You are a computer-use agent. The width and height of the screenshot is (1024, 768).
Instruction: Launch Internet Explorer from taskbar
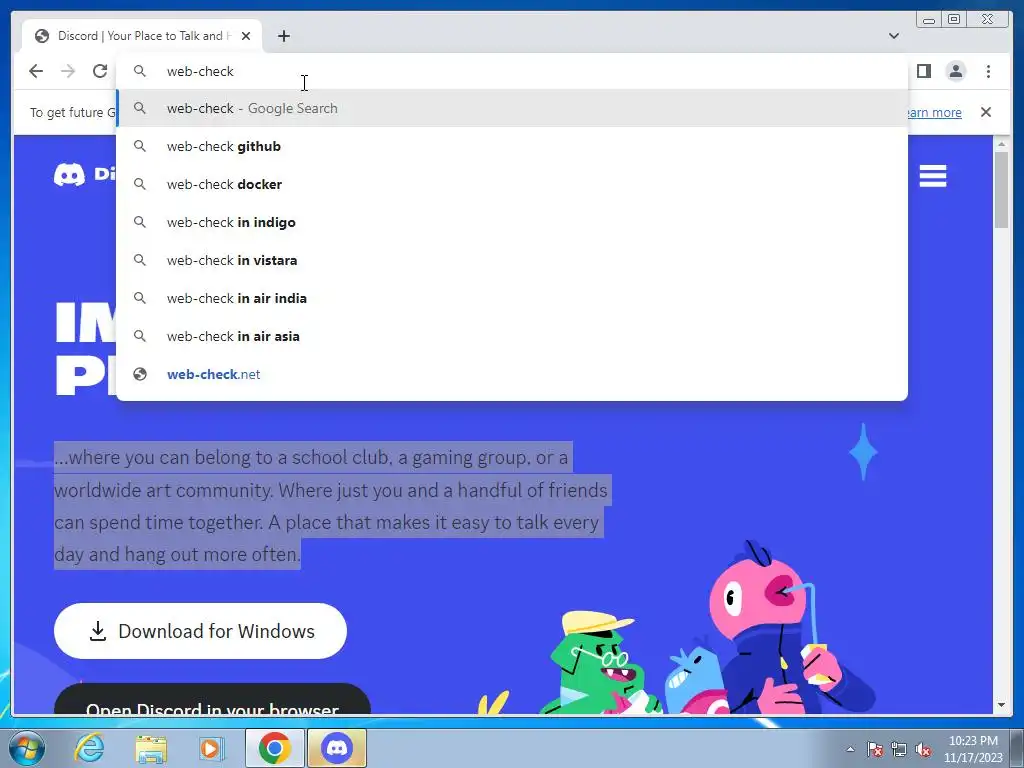point(89,748)
